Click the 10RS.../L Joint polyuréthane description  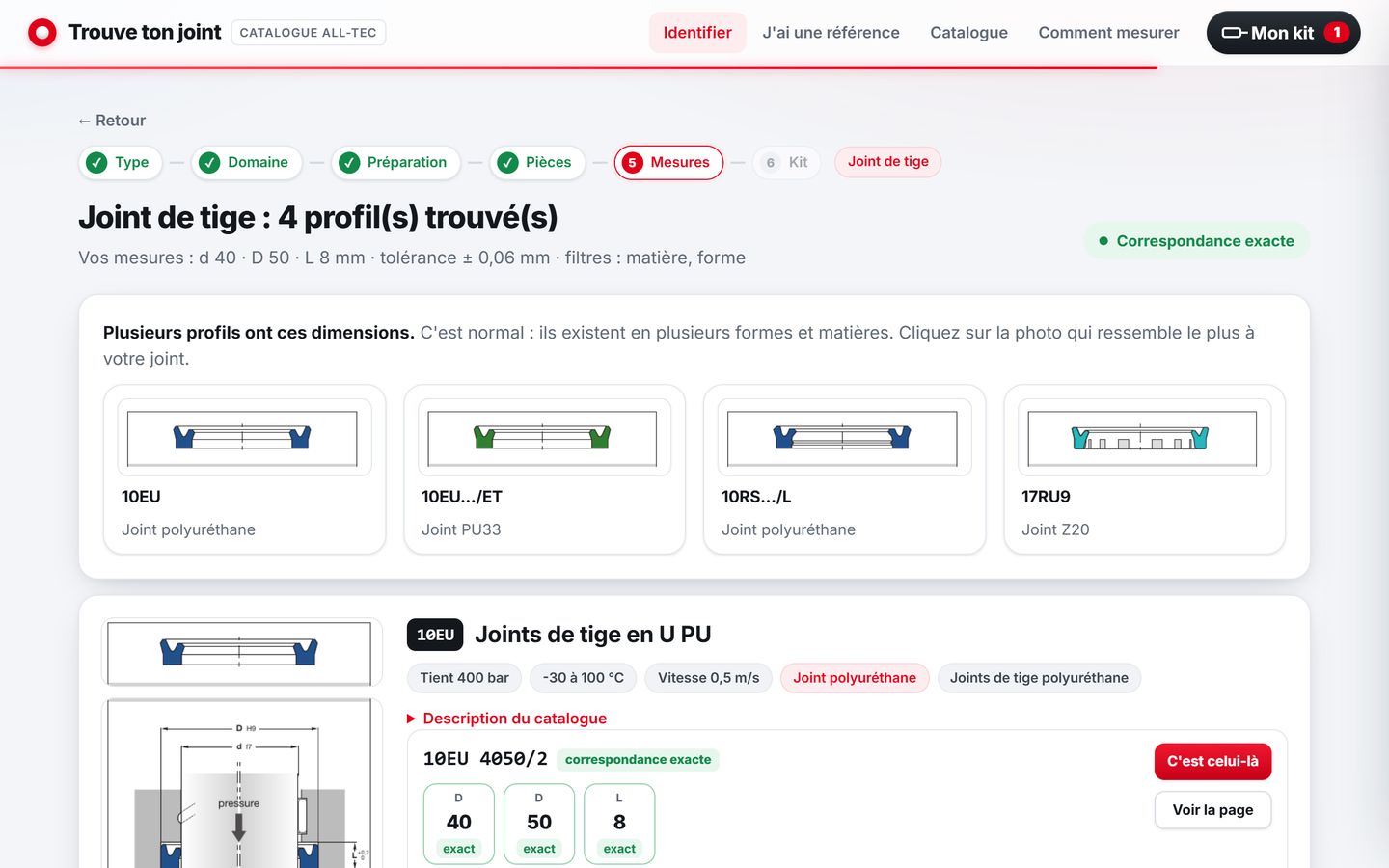pos(788,529)
